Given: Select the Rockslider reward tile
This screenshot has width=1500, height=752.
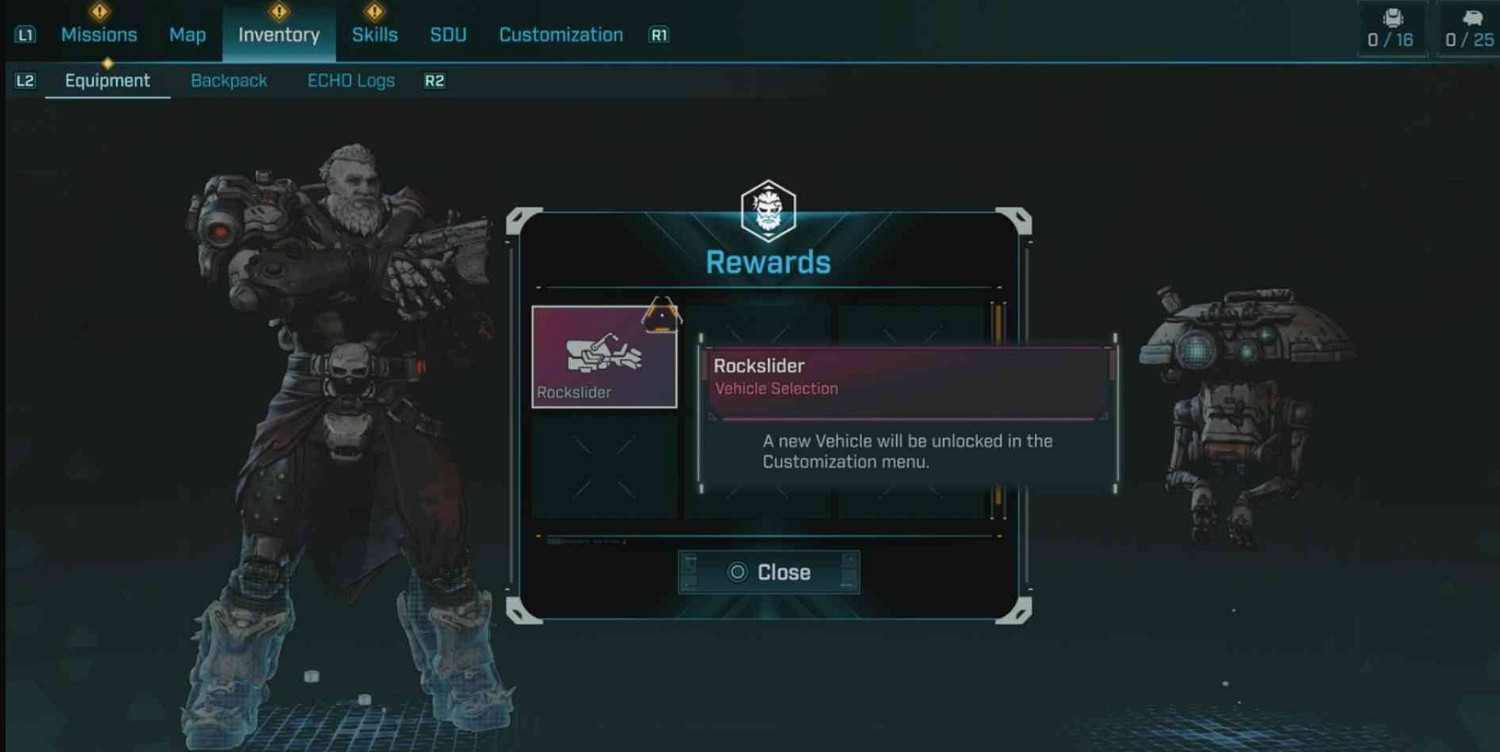Looking at the screenshot, I should 604,357.
